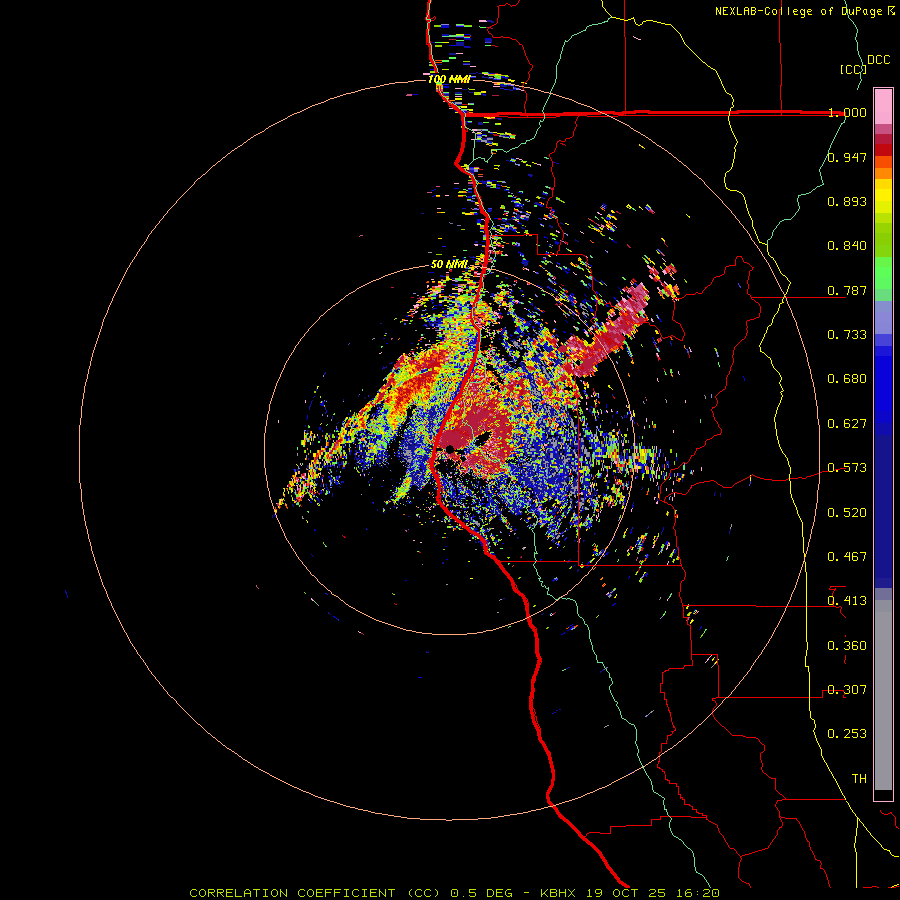This screenshot has height=900, width=900.
Task: Click the 0.5 DEG elevation text
Action: tap(481, 893)
